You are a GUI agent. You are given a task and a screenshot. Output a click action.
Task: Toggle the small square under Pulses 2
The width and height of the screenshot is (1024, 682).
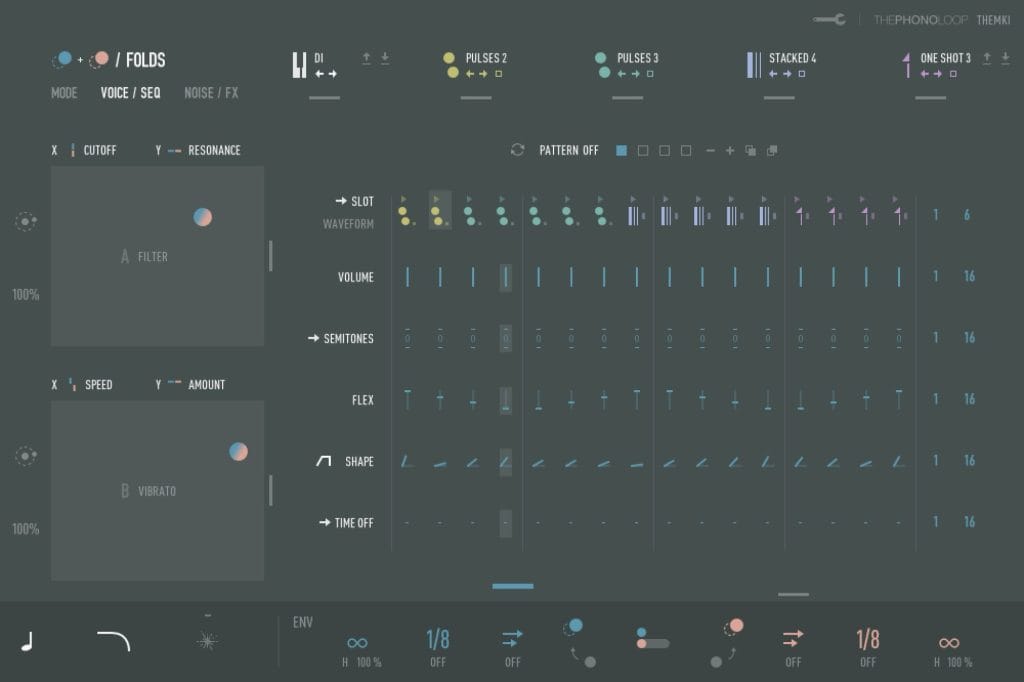499,74
